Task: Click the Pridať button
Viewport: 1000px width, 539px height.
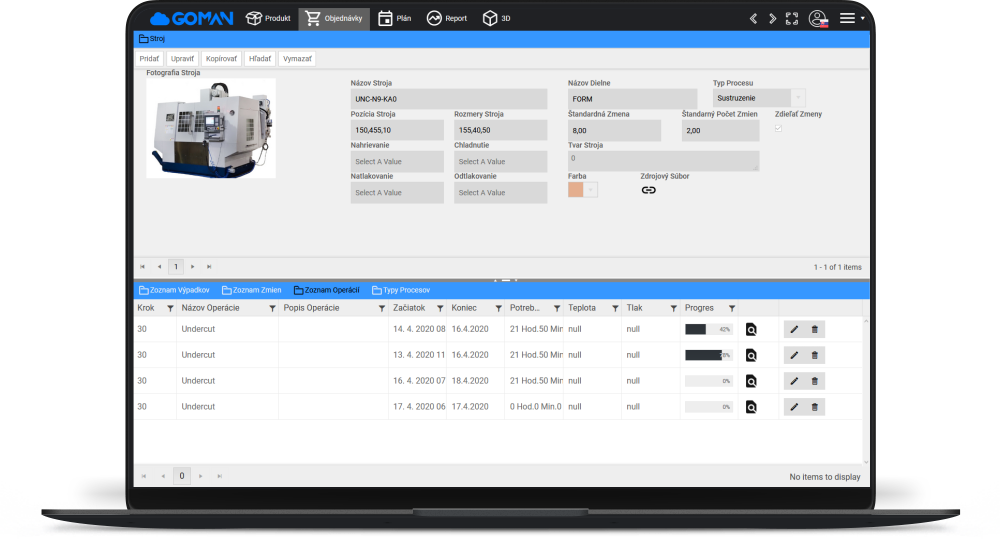Action: click(x=149, y=59)
